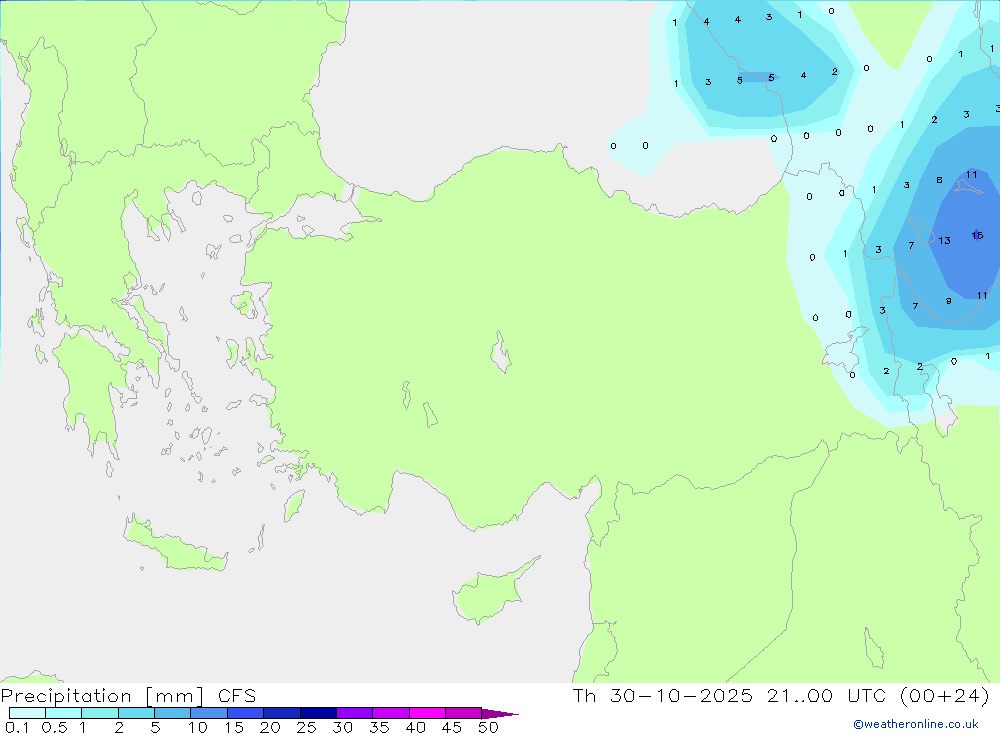Select the 40–45 mm magenta legend swatch
Image resolution: width=1000 pixels, height=733 pixels.
tap(427, 713)
